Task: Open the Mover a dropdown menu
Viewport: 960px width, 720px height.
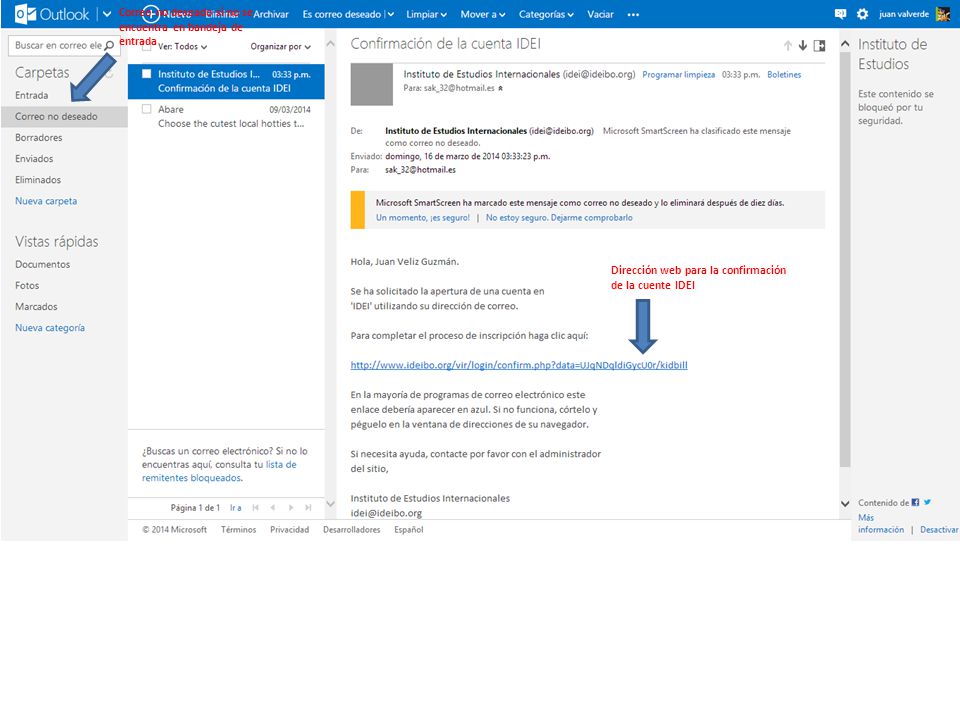Action: click(483, 14)
